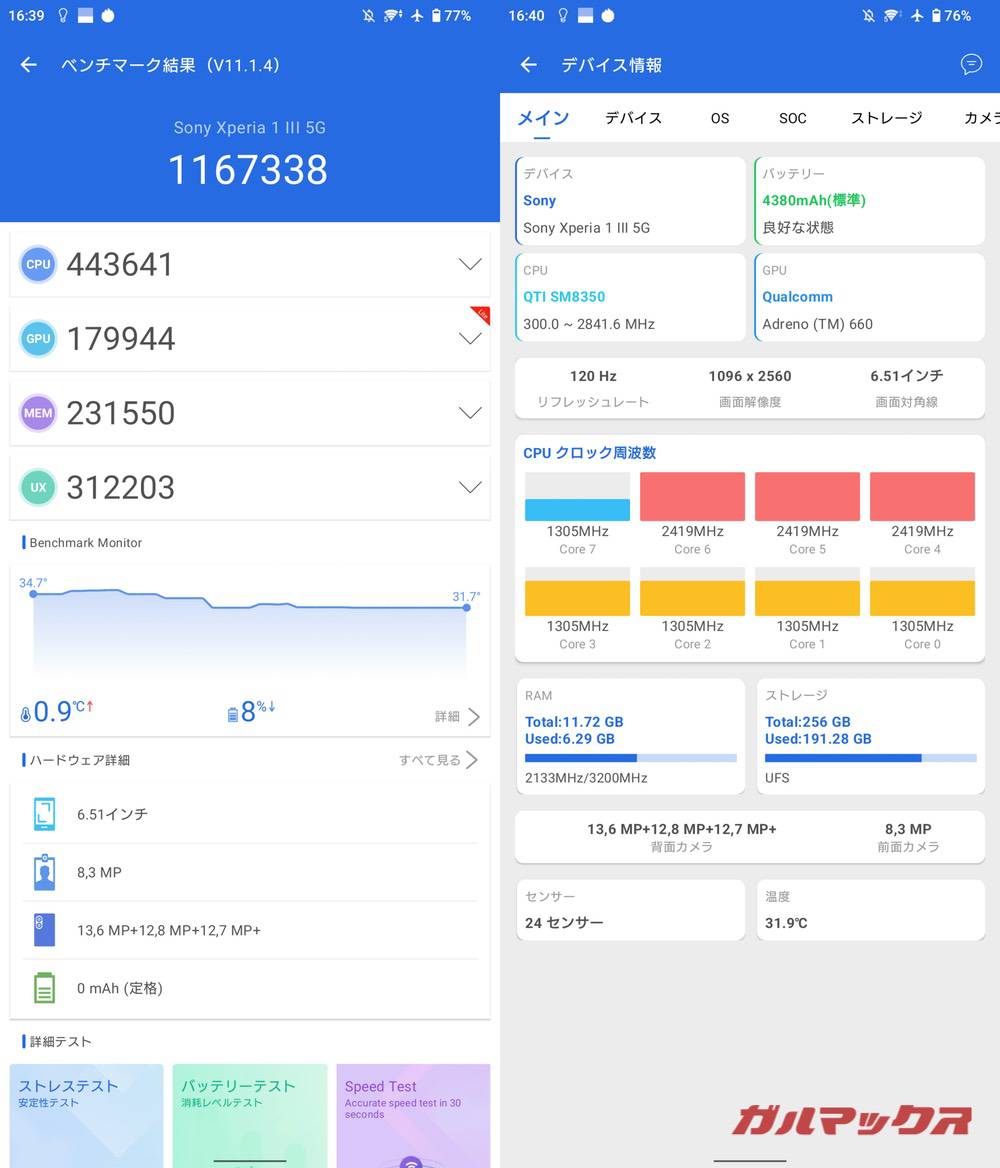Expand the MEM score 231550 row

tap(250, 413)
